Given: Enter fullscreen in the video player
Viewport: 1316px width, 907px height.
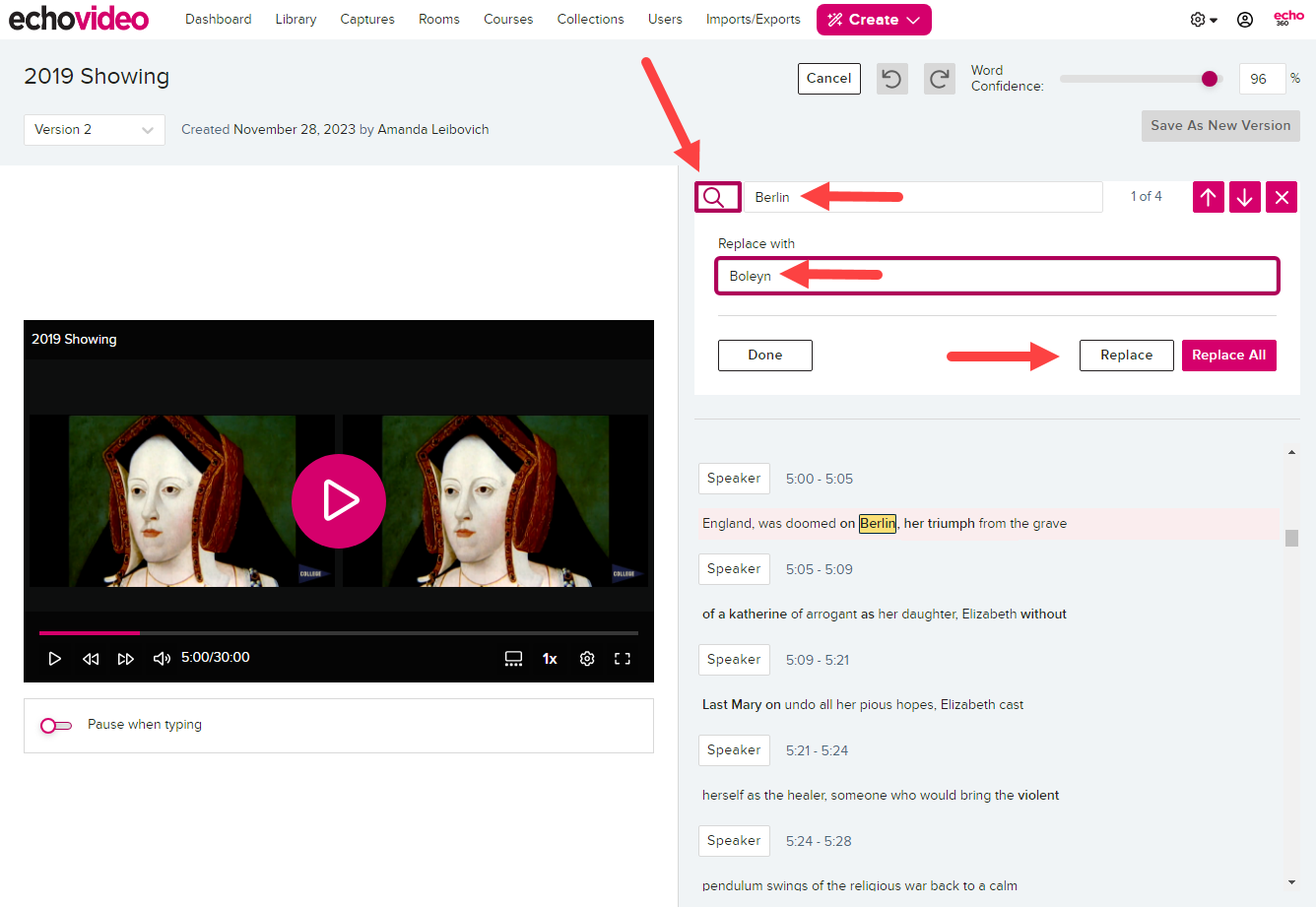Looking at the screenshot, I should pos(623,658).
